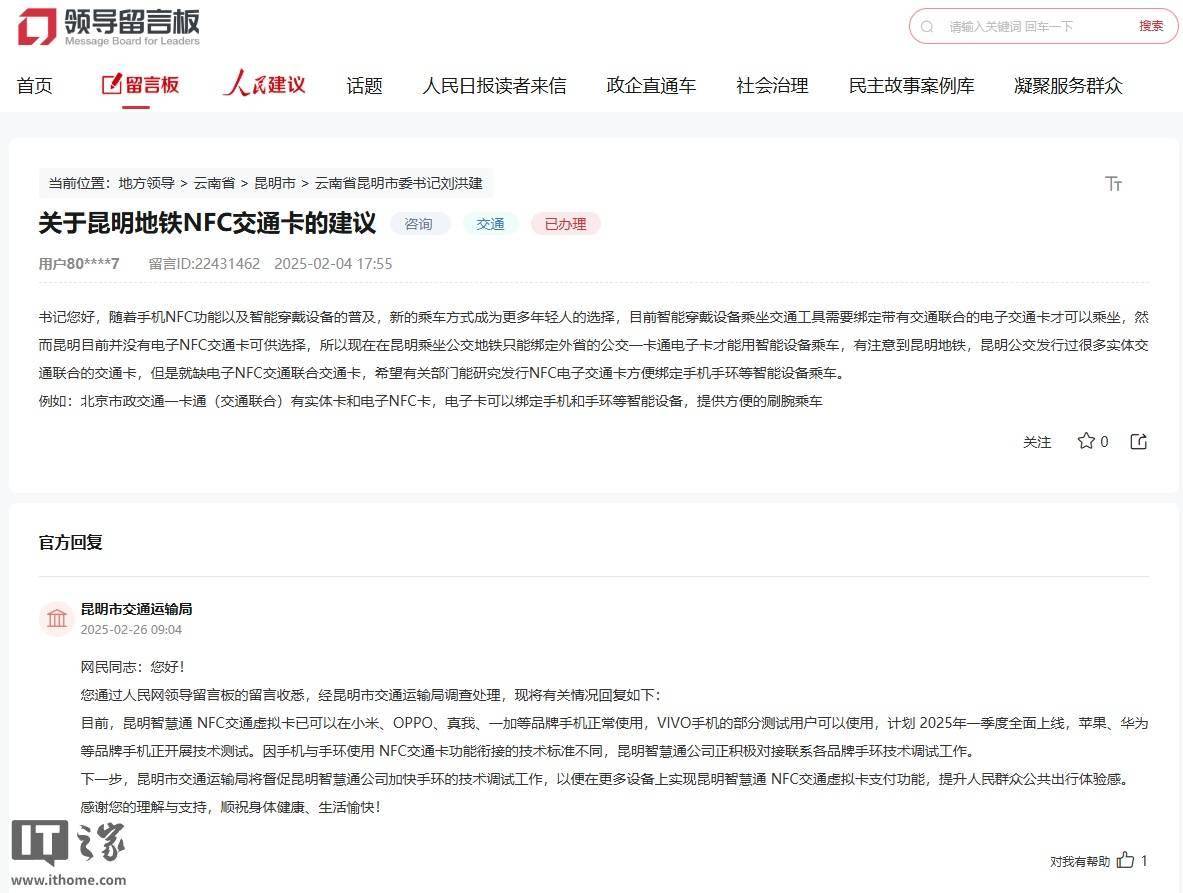The width and height of the screenshot is (1183, 893).
Task: Click the 搜索 search button
Action: tap(1151, 26)
